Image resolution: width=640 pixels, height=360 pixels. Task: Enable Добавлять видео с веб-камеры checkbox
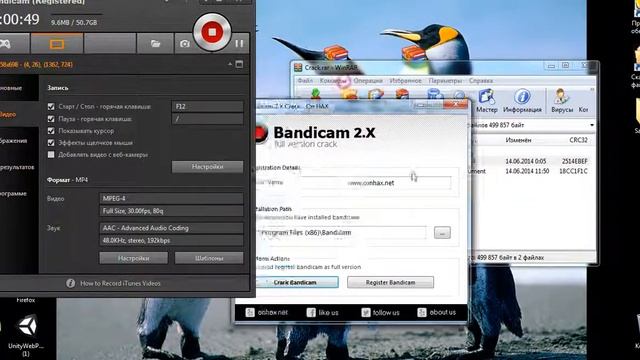click(51, 155)
